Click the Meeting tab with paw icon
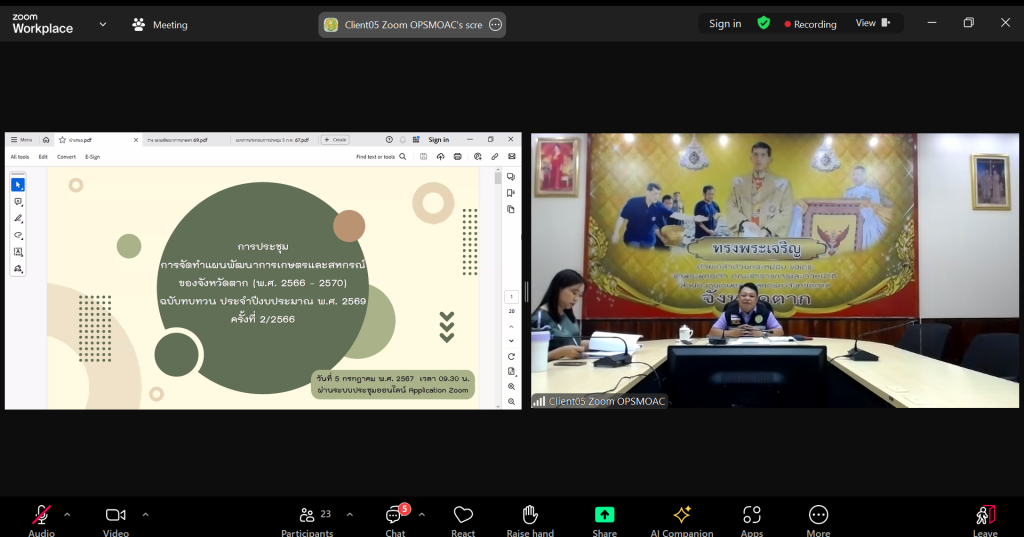 pos(160,25)
